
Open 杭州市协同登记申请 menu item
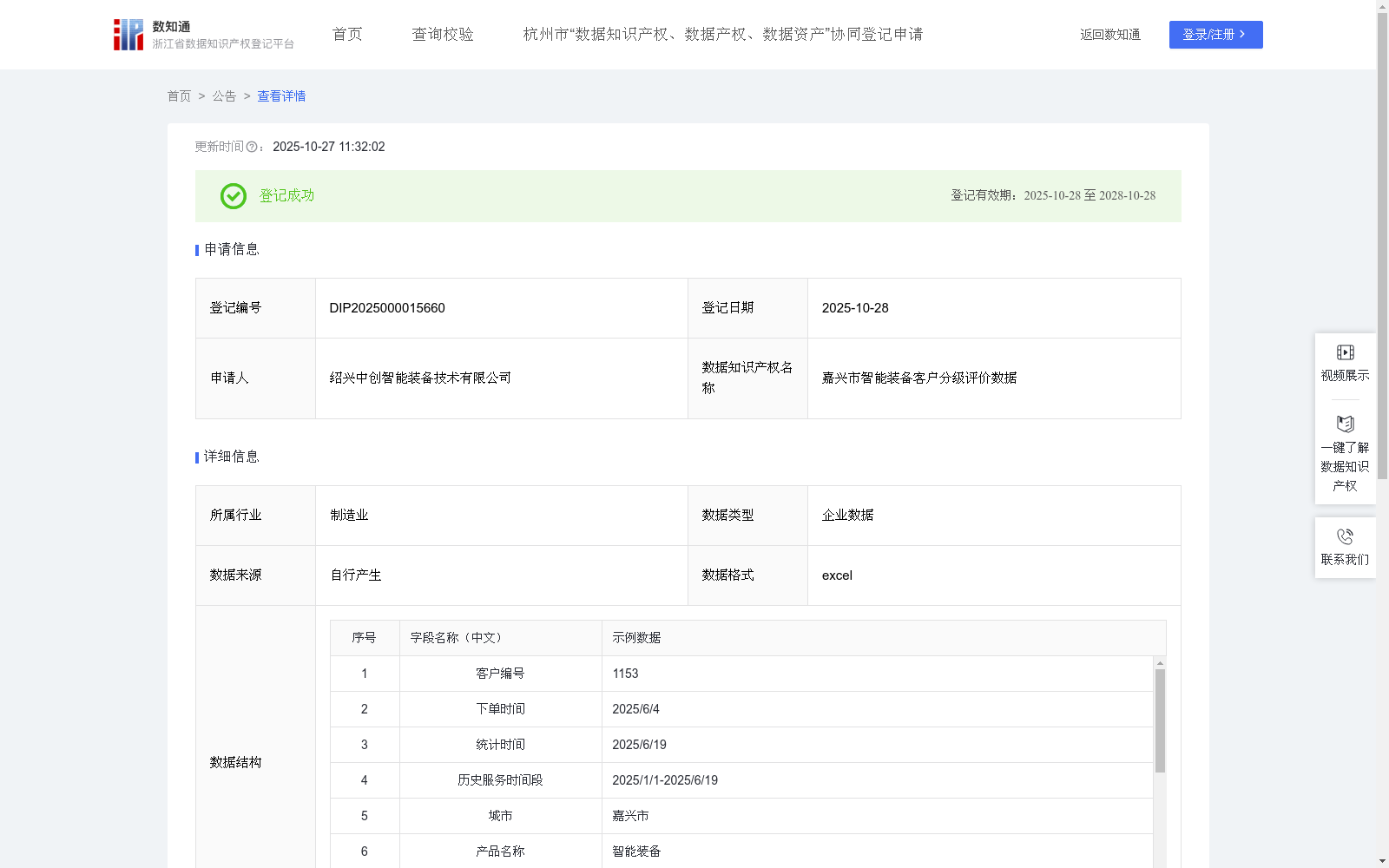pyautogui.click(x=723, y=35)
